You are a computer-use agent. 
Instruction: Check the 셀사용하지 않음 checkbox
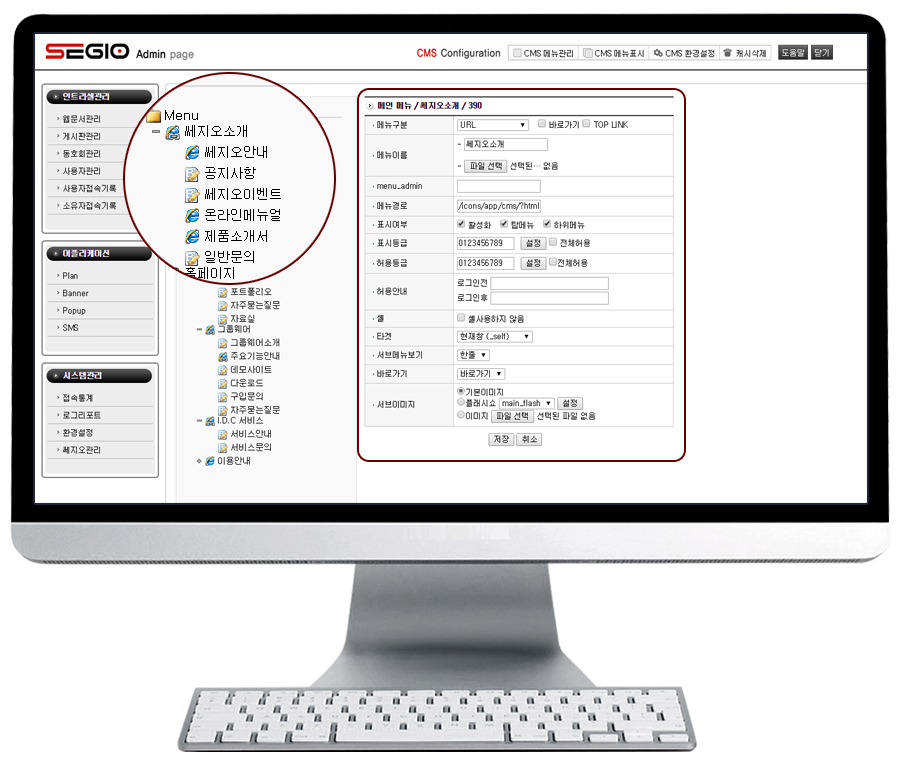tap(461, 317)
